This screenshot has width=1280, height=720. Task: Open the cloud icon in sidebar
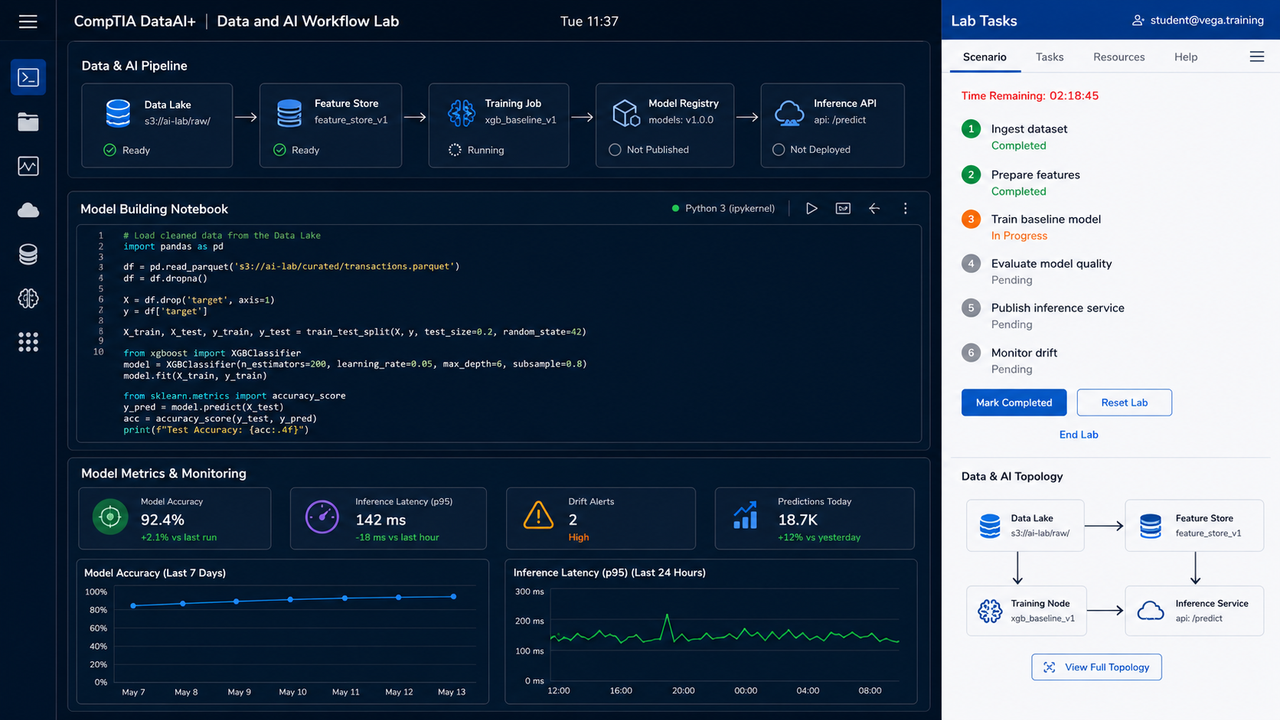point(28,210)
